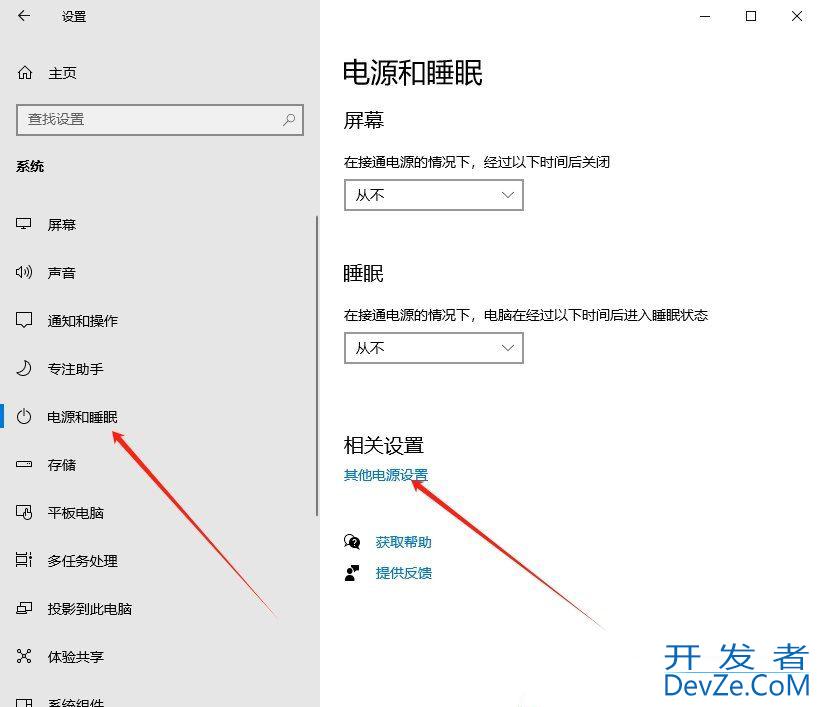Open the screen turn-off time dropdown

434,195
